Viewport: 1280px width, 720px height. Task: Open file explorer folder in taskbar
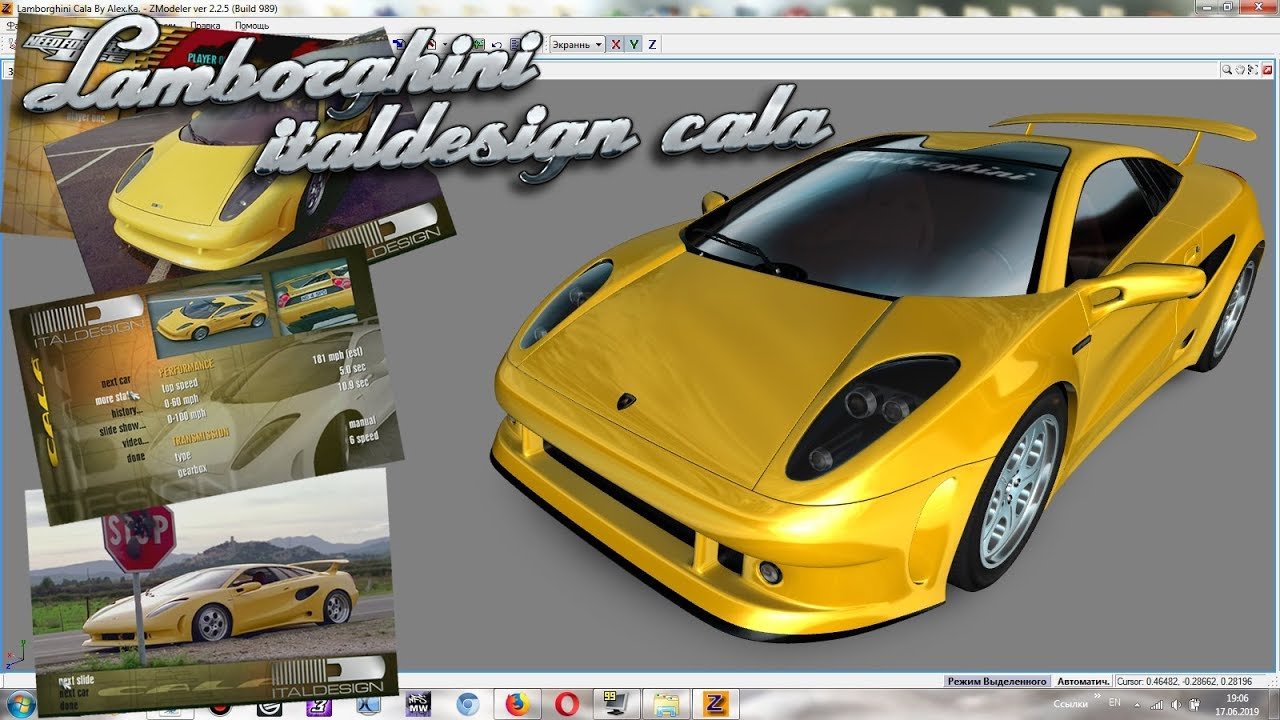click(665, 704)
